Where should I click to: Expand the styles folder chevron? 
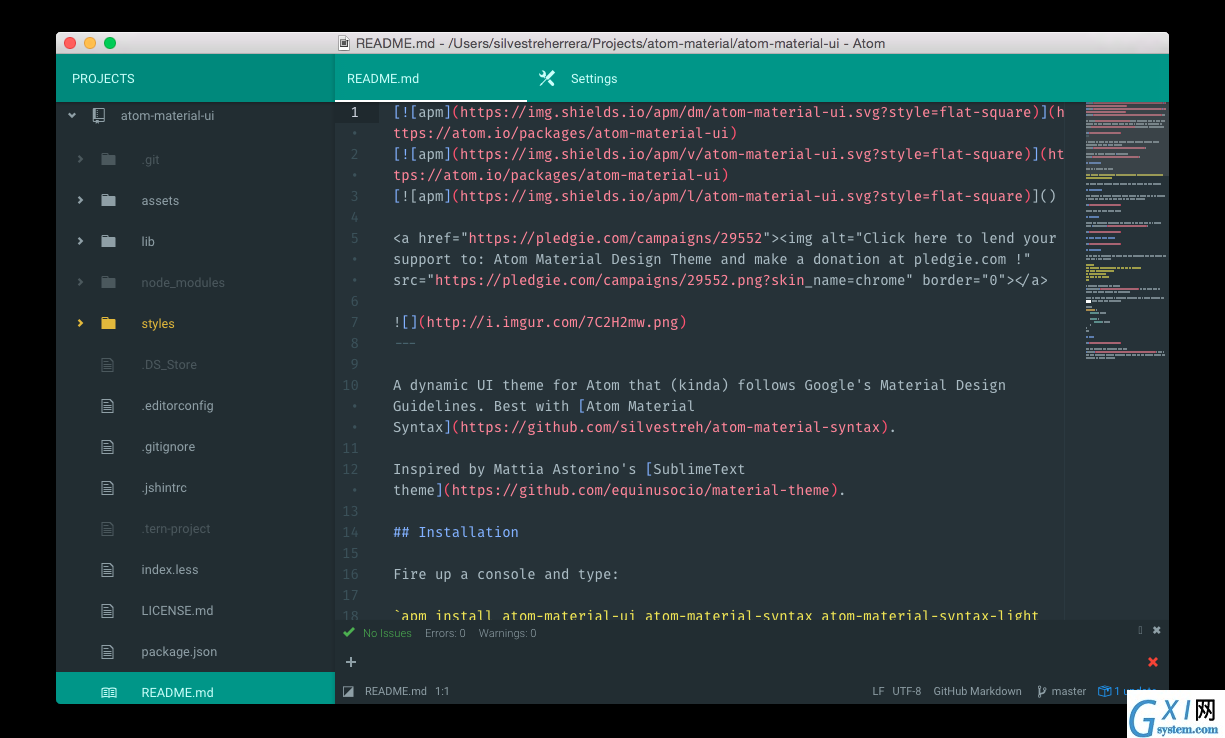(80, 323)
